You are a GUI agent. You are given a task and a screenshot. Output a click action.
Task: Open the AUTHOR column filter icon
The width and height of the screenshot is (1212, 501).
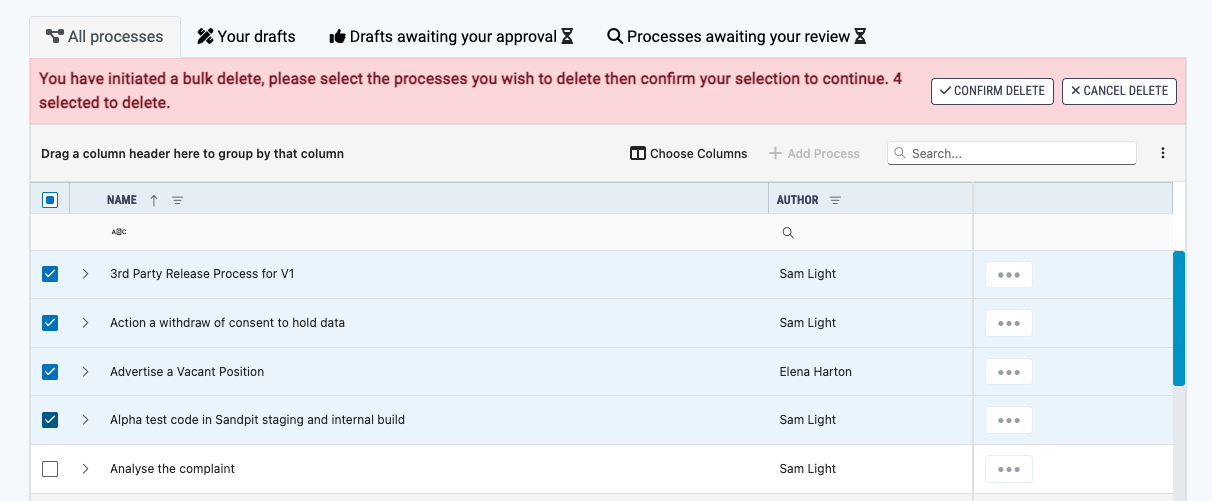[835, 200]
